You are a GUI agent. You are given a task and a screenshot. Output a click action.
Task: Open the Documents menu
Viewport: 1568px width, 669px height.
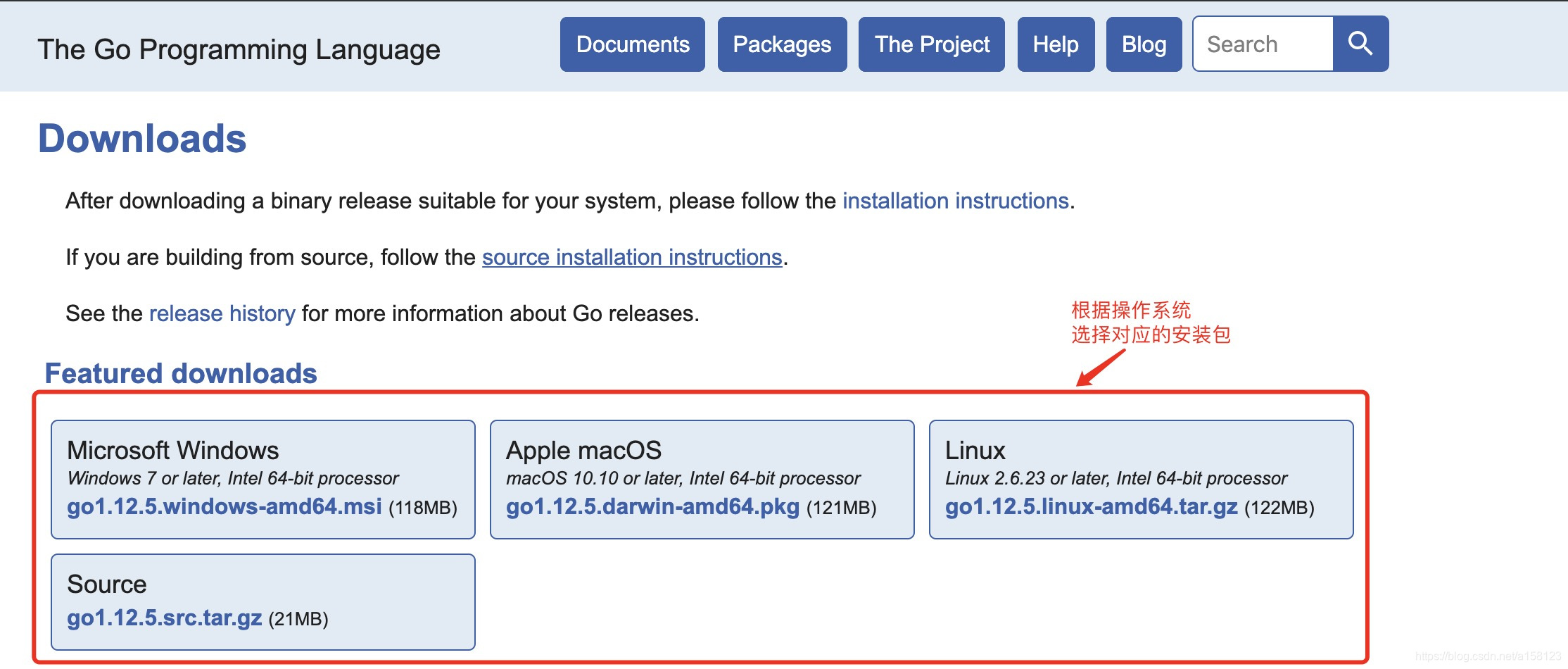(x=633, y=44)
